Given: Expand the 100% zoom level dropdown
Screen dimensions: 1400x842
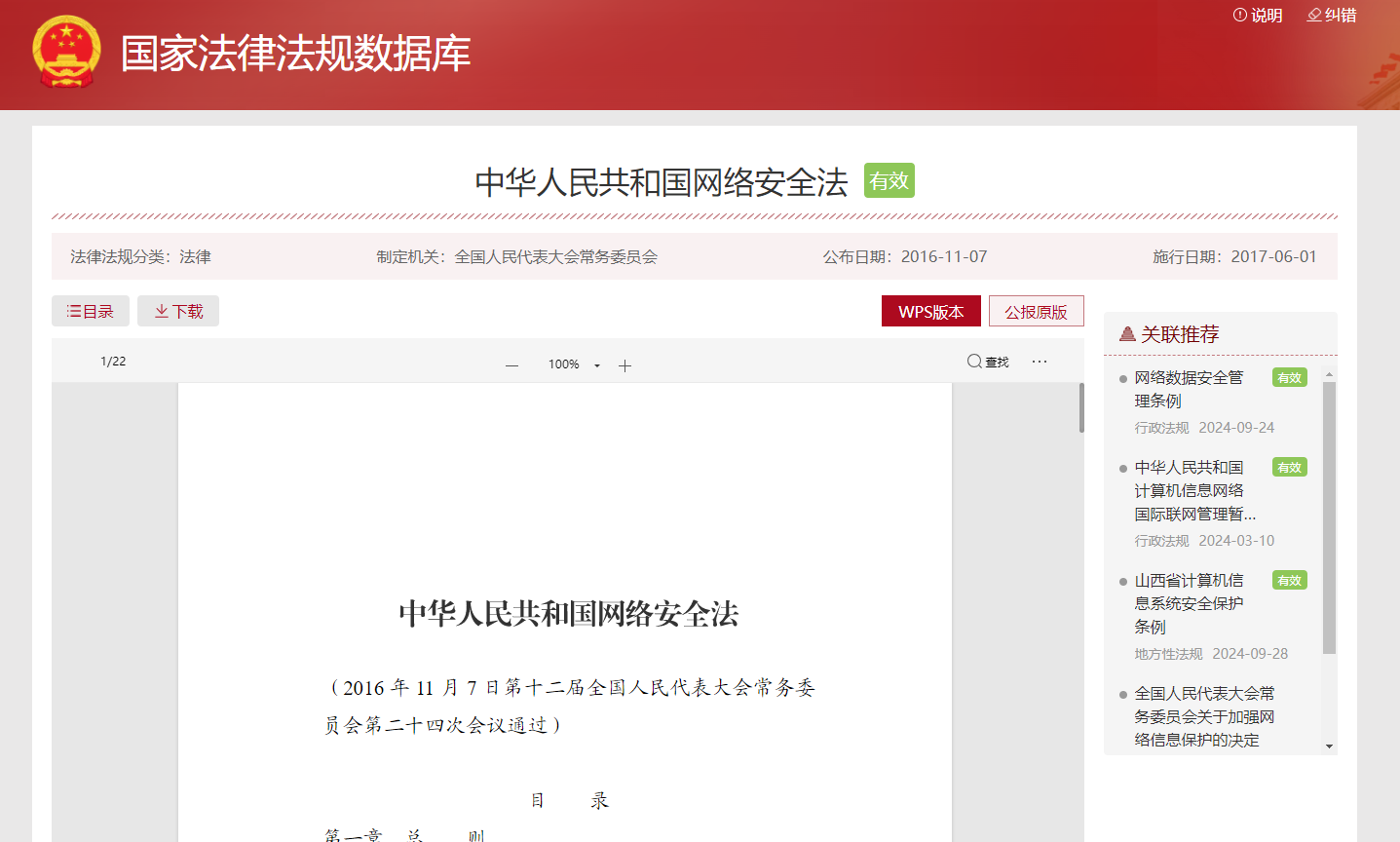Looking at the screenshot, I should click(596, 365).
